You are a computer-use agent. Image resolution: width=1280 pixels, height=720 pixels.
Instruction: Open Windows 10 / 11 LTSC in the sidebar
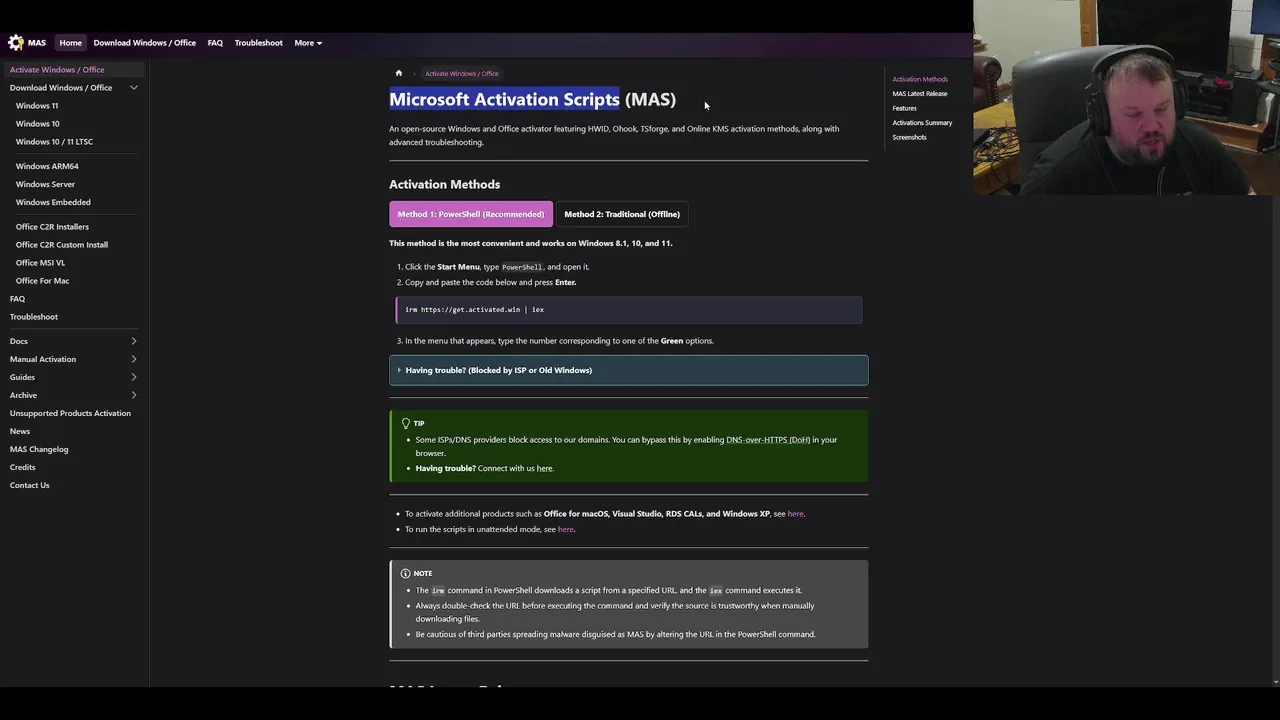click(54, 142)
